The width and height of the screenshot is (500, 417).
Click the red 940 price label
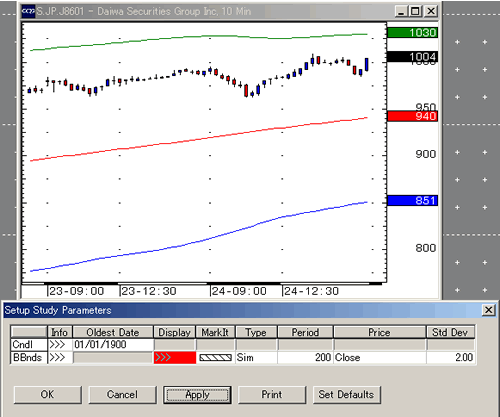pos(412,116)
